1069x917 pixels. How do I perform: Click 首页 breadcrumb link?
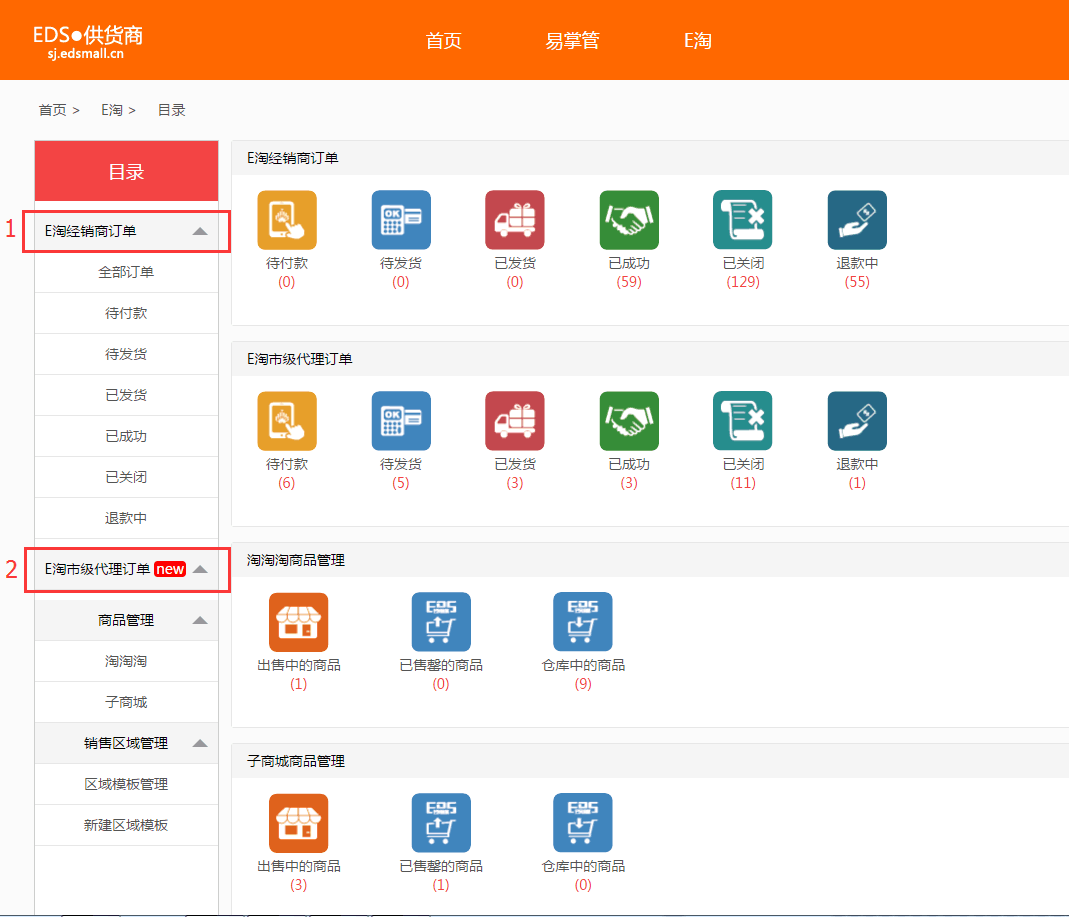[x=52, y=110]
